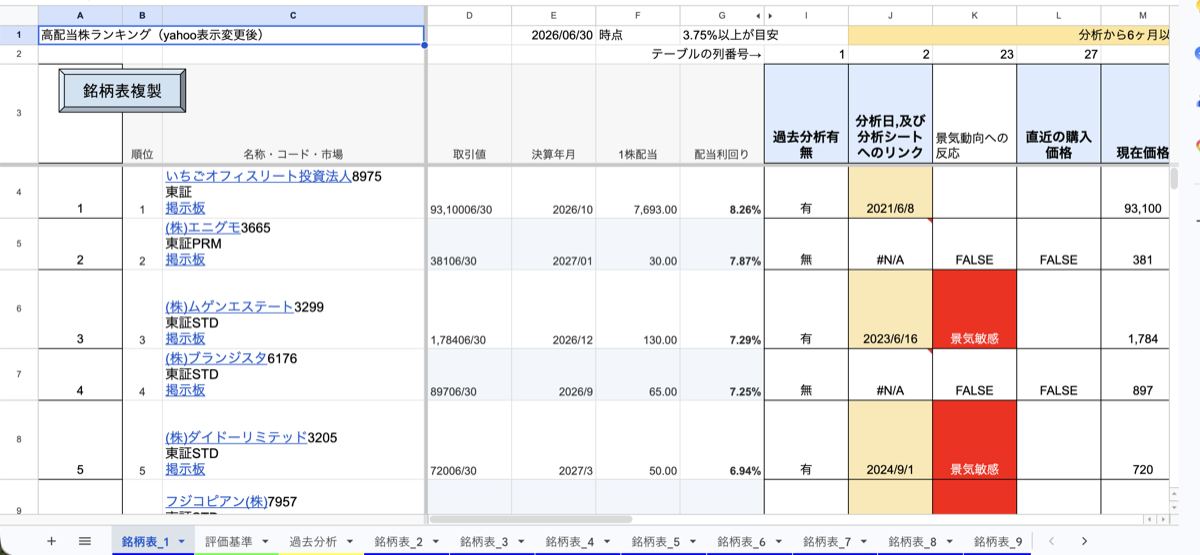Viewport: 1200px width, 555px height.
Task: Open the 掲示板 link under ダイドーリミテッド
Action: tap(185, 469)
